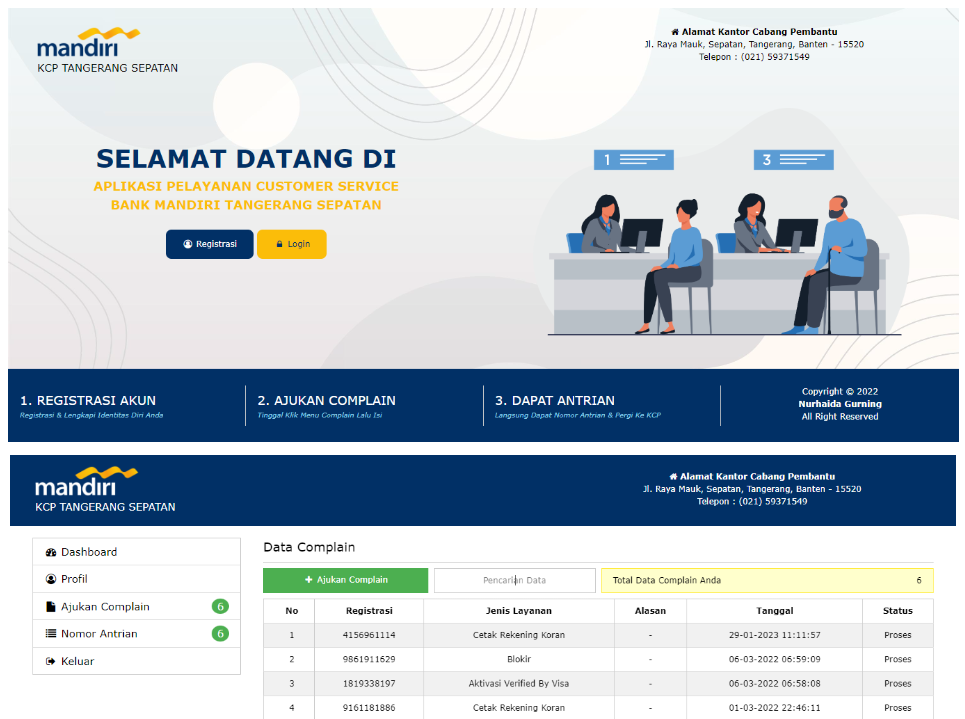Click the file icon beside Ajukan Complain
The width and height of the screenshot is (965, 719).
tap(51, 606)
